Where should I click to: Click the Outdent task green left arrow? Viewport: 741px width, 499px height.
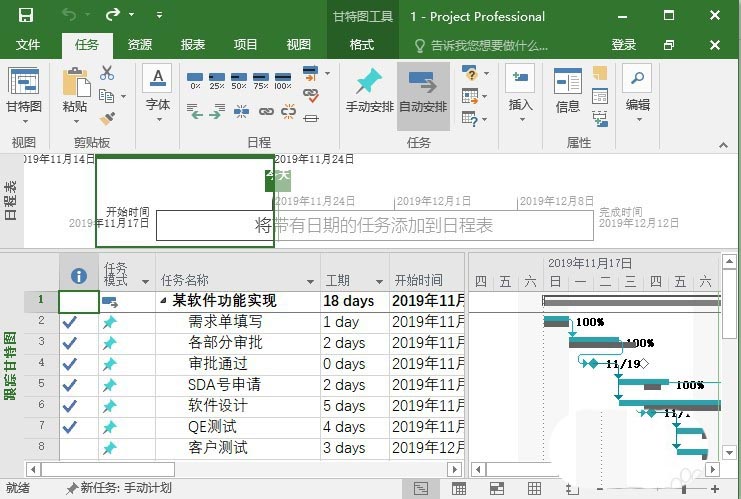195,111
